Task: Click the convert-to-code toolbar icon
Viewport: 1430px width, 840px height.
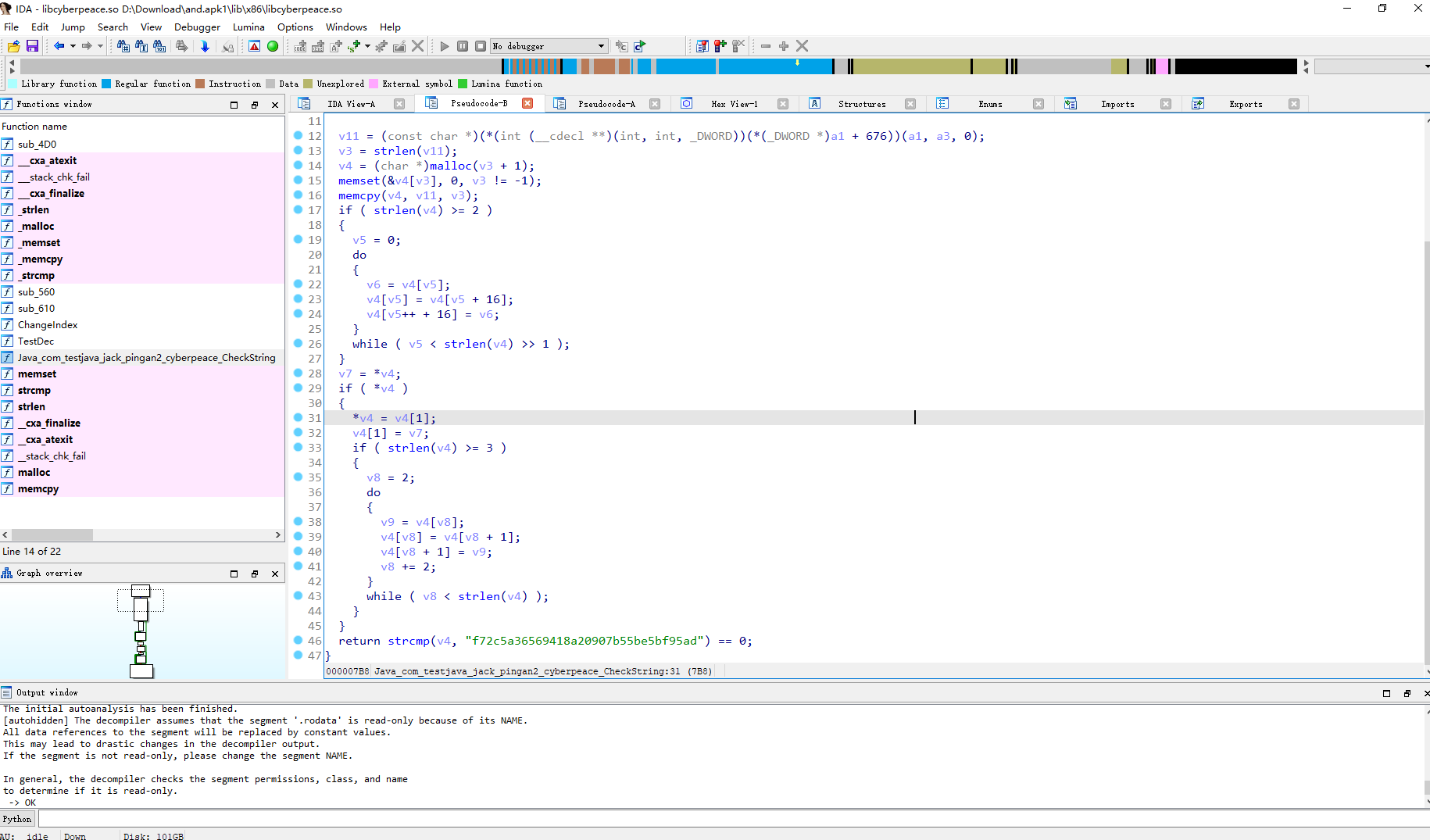Action: click(300, 46)
